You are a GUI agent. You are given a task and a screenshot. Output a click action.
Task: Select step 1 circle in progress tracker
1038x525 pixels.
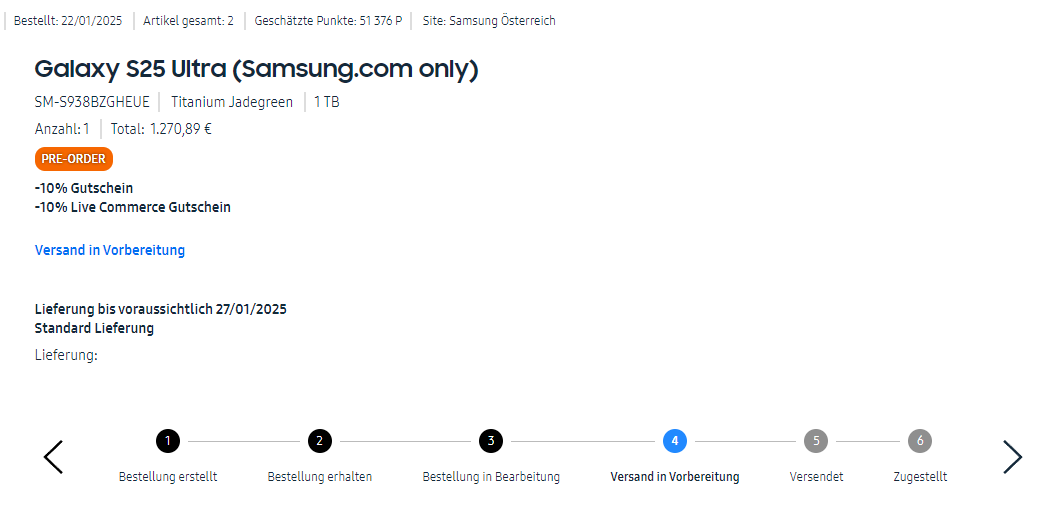168,440
